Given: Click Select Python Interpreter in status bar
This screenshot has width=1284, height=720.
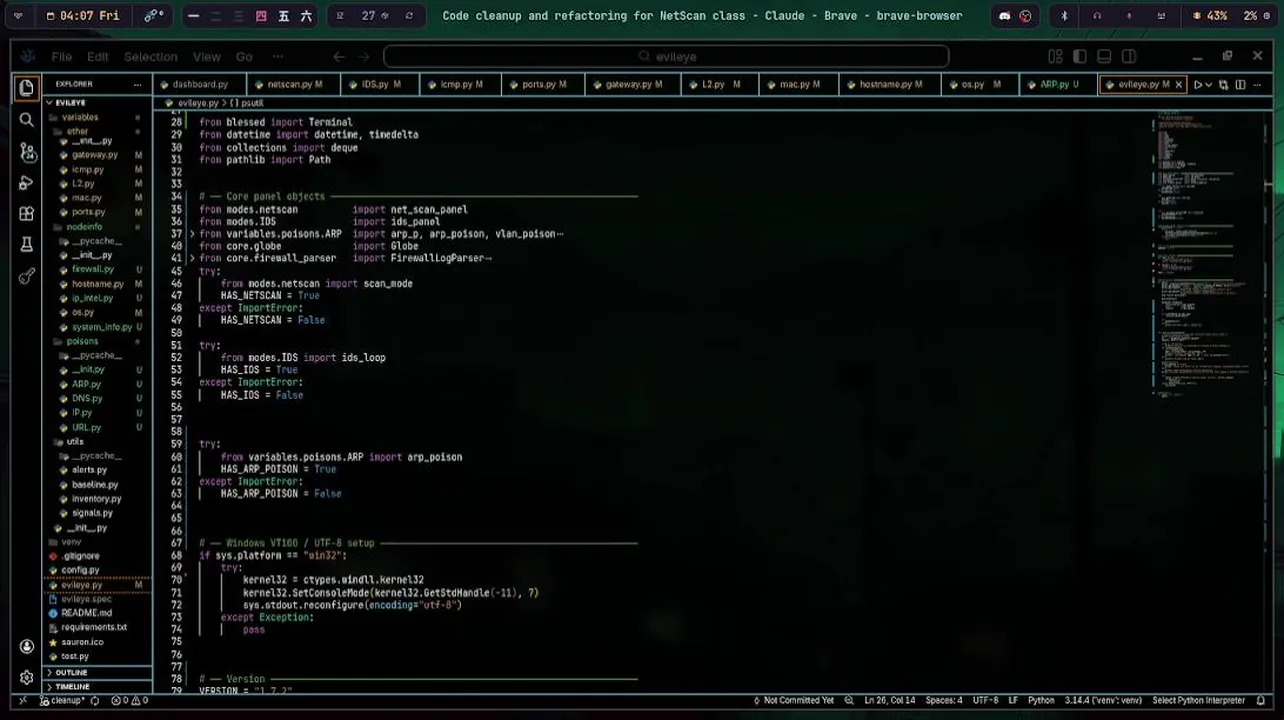Looking at the screenshot, I should click(x=1198, y=700).
